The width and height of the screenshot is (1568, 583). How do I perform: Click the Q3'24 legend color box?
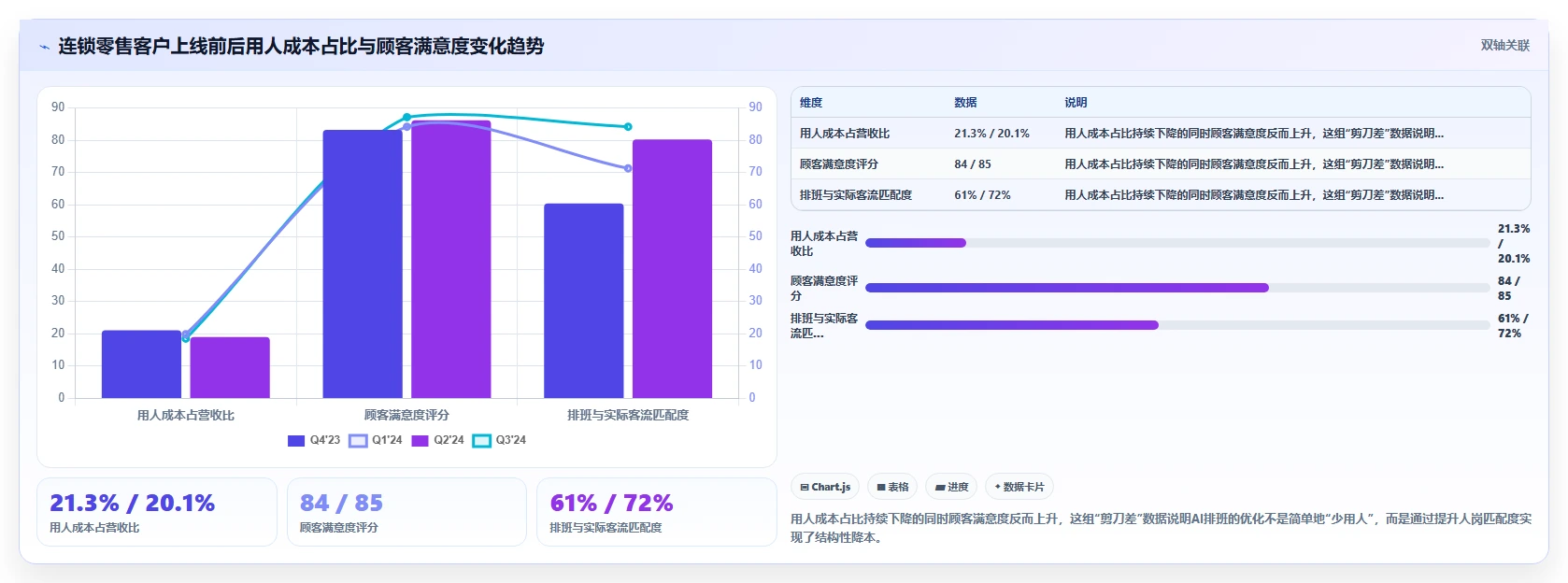[481, 441]
